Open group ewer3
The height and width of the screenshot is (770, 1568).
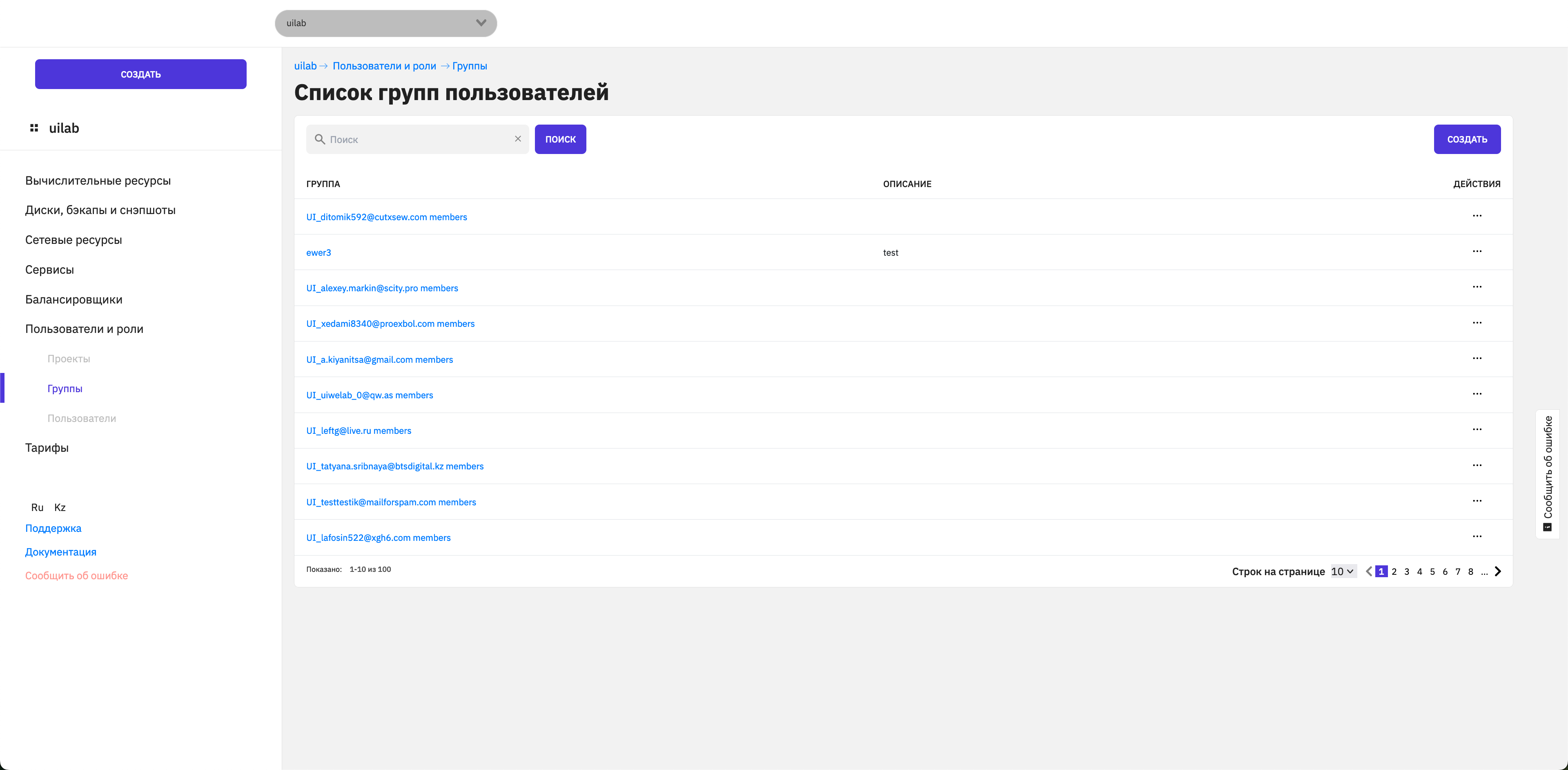tap(318, 252)
